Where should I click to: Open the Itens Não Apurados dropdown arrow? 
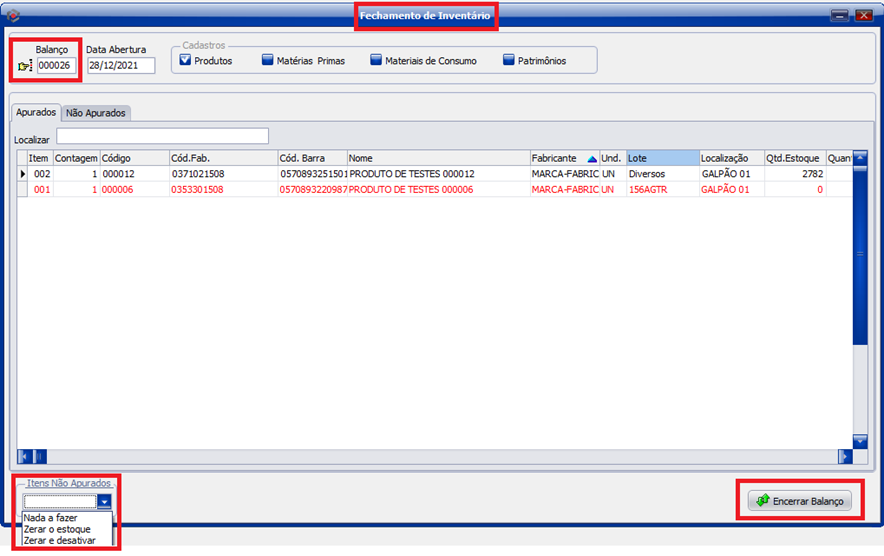(104, 502)
